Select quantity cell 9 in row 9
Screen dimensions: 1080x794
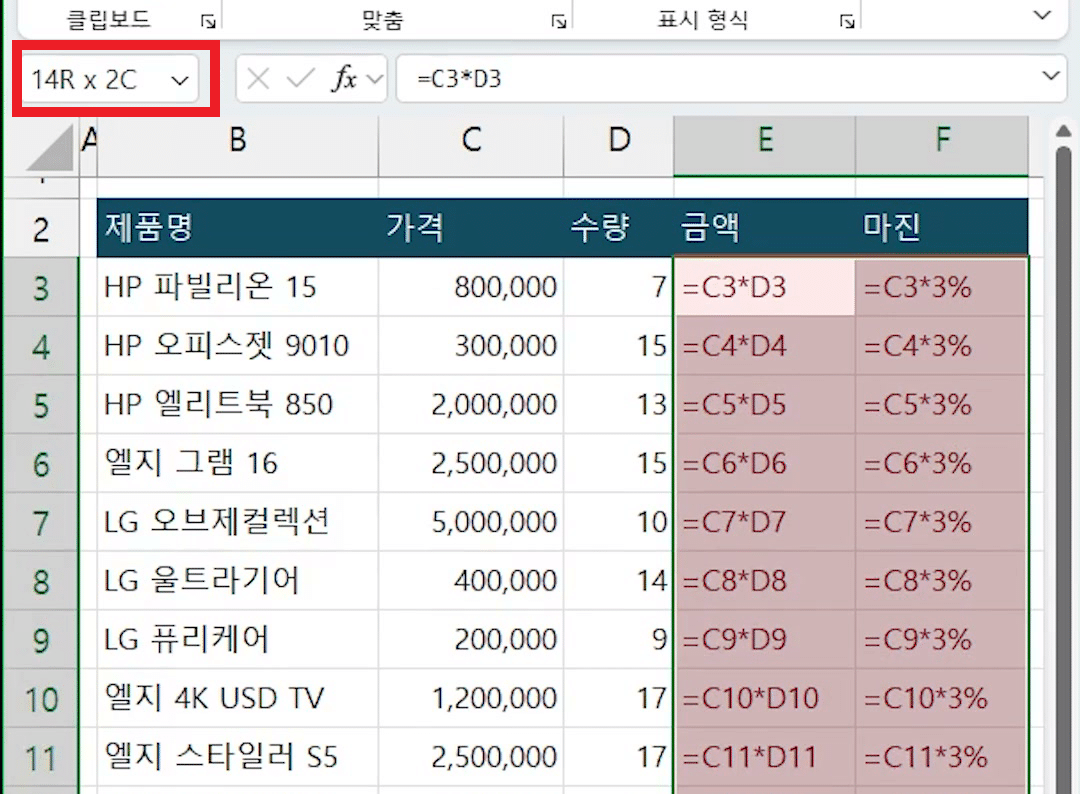tap(619, 640)
